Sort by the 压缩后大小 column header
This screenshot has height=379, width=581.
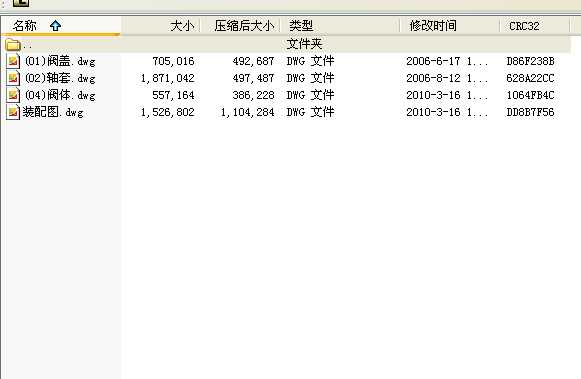click(x=241, y=26)
